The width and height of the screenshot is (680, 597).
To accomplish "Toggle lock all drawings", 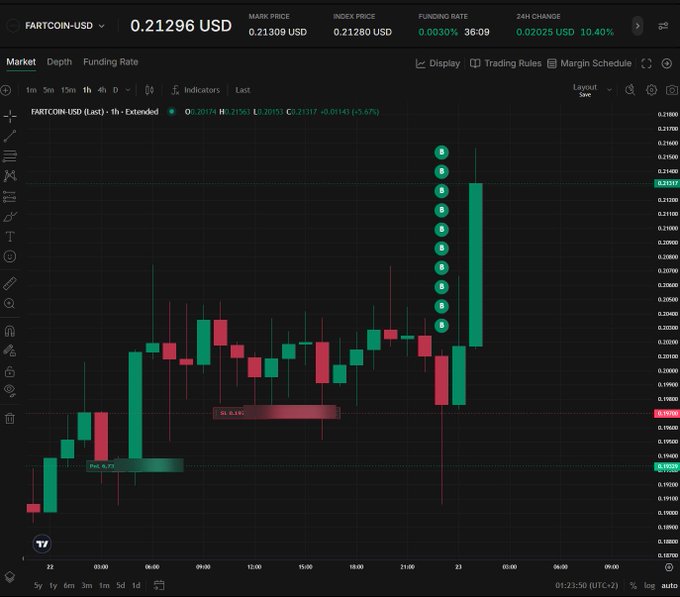I will [x=10, y=371].
